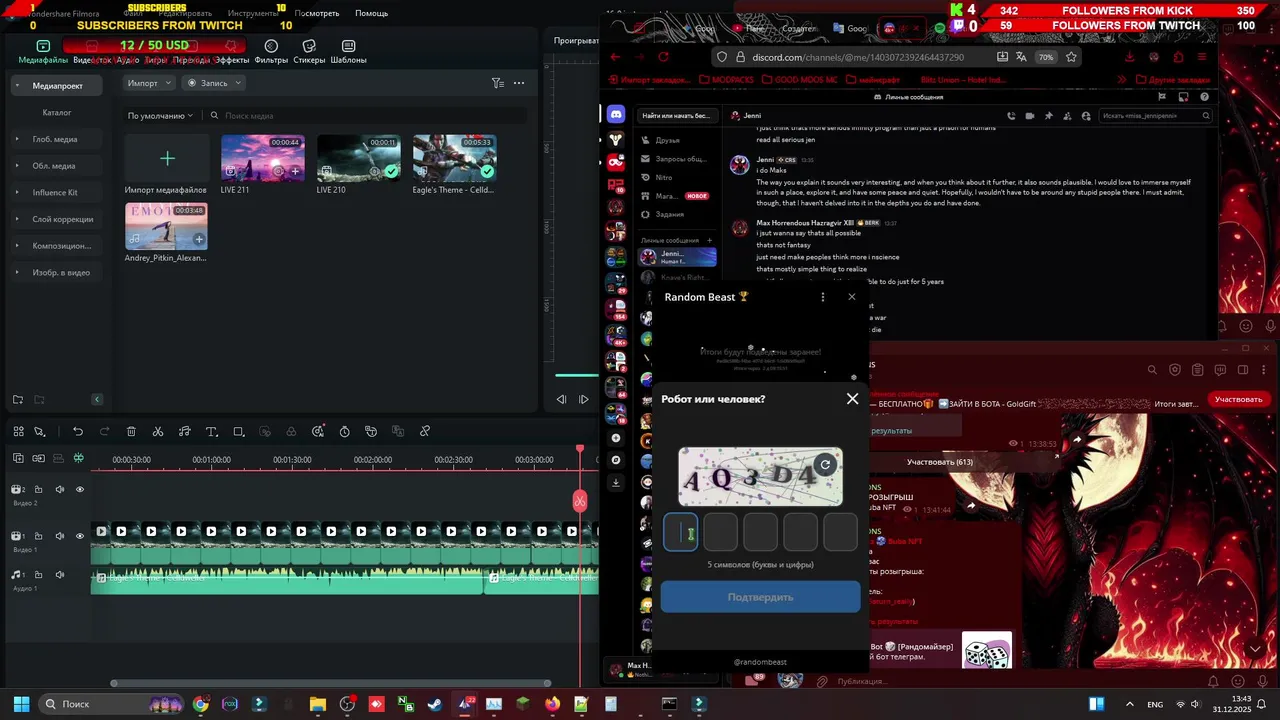Open the Filters tab in Filmora
Viewport: 1280px width, 720px height.
point(271,53)
